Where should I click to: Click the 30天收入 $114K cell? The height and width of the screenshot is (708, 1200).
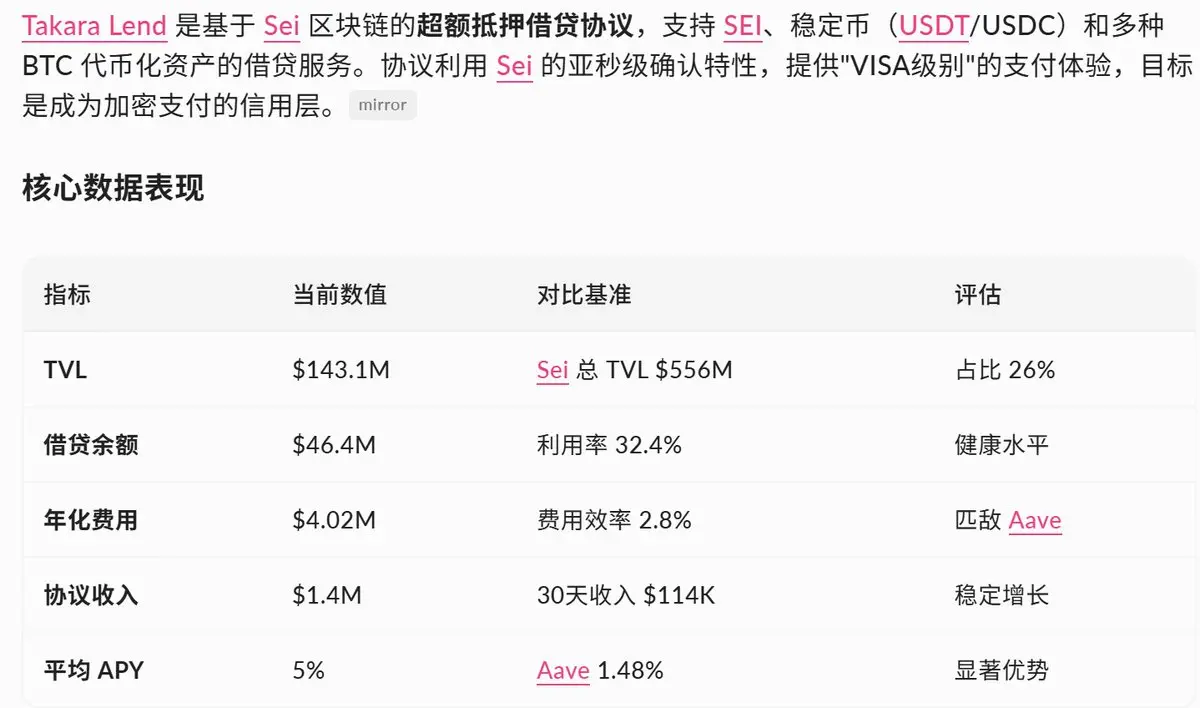[626, 595]
